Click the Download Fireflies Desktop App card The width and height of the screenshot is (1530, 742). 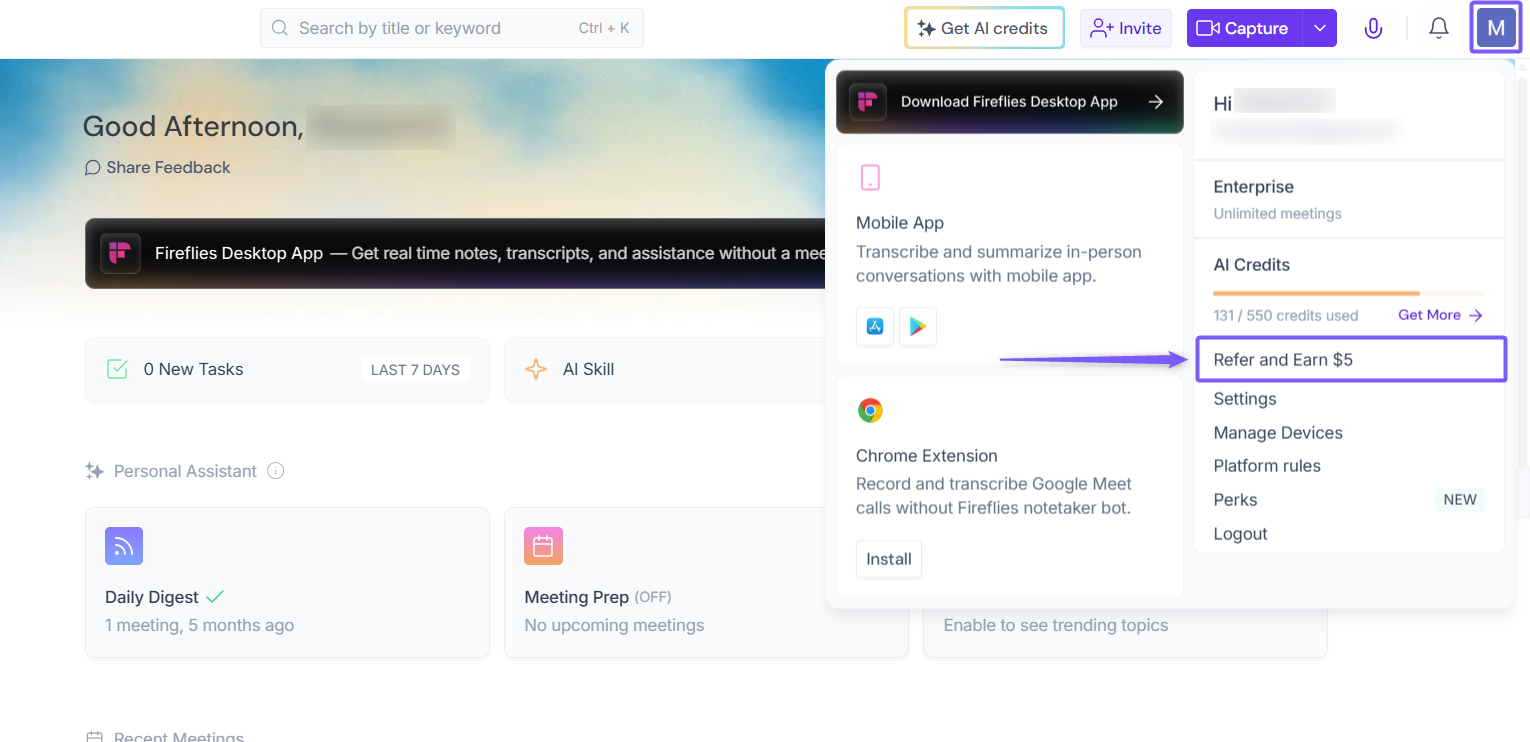[1010, 101]
